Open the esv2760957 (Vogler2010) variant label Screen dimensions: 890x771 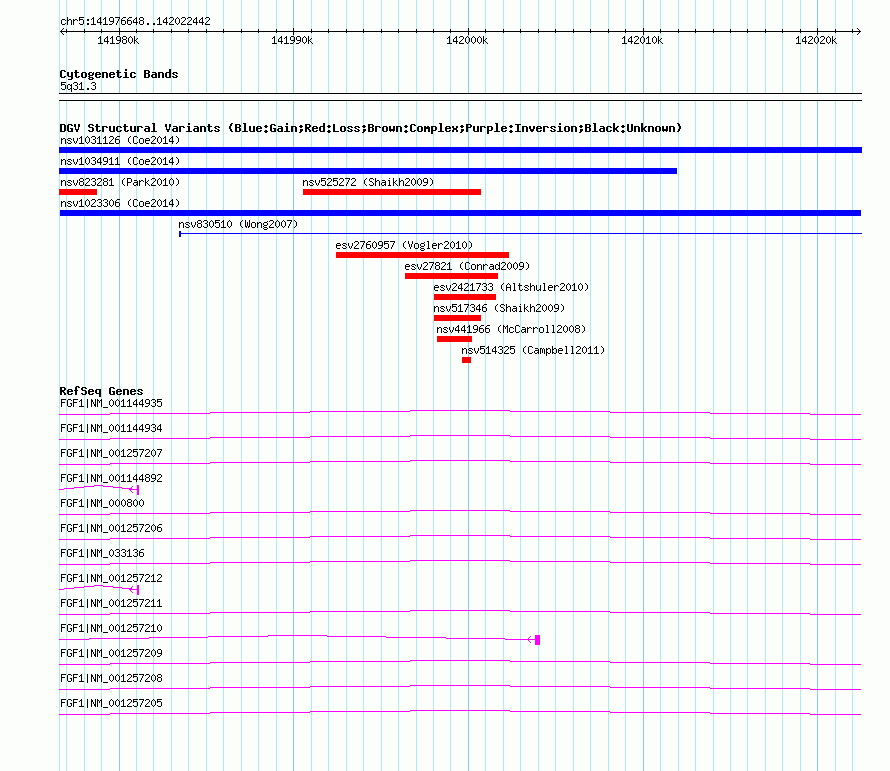click(404, 245)
